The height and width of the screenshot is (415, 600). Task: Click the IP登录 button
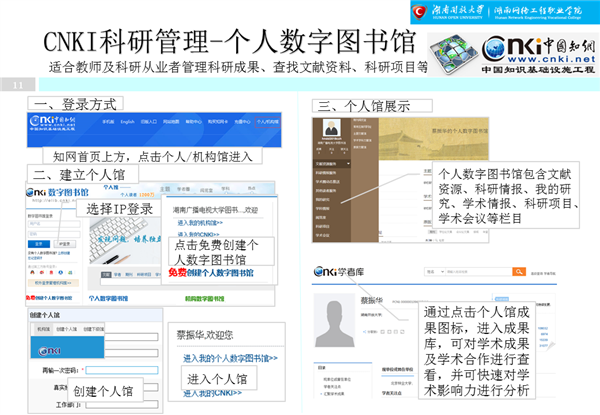pos(65,244)
